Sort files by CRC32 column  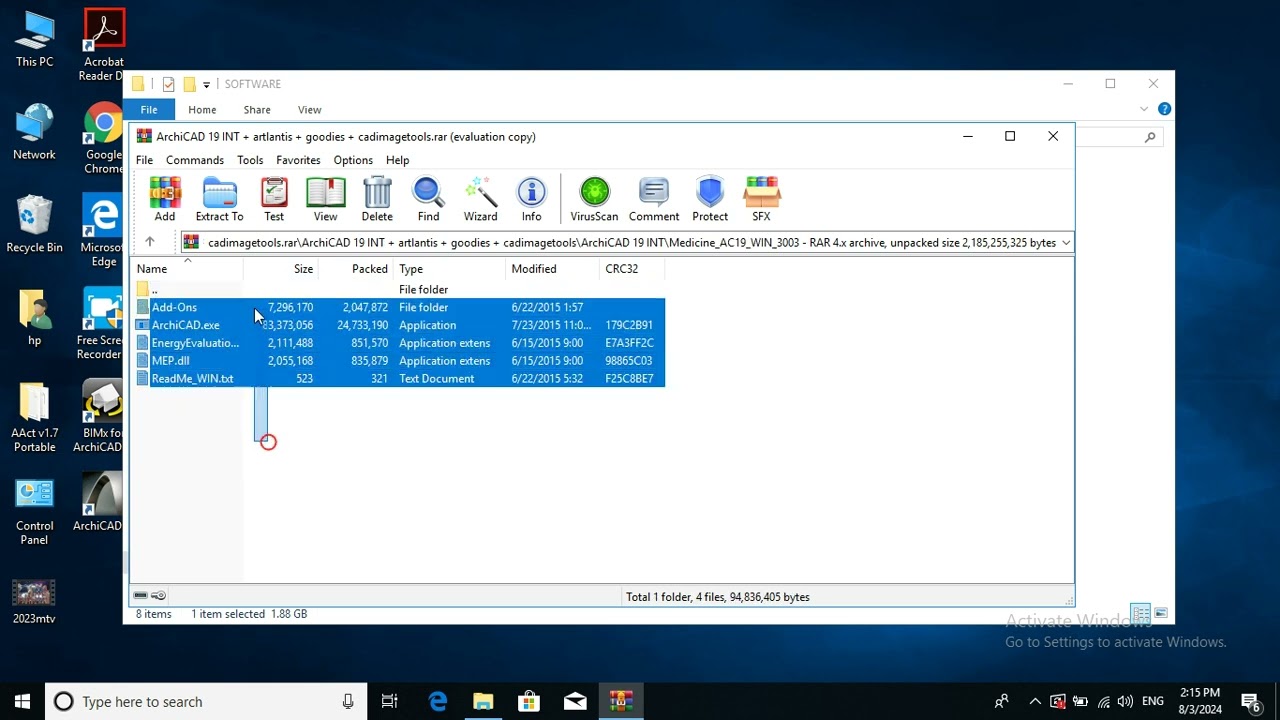click(x=632, y=268)
